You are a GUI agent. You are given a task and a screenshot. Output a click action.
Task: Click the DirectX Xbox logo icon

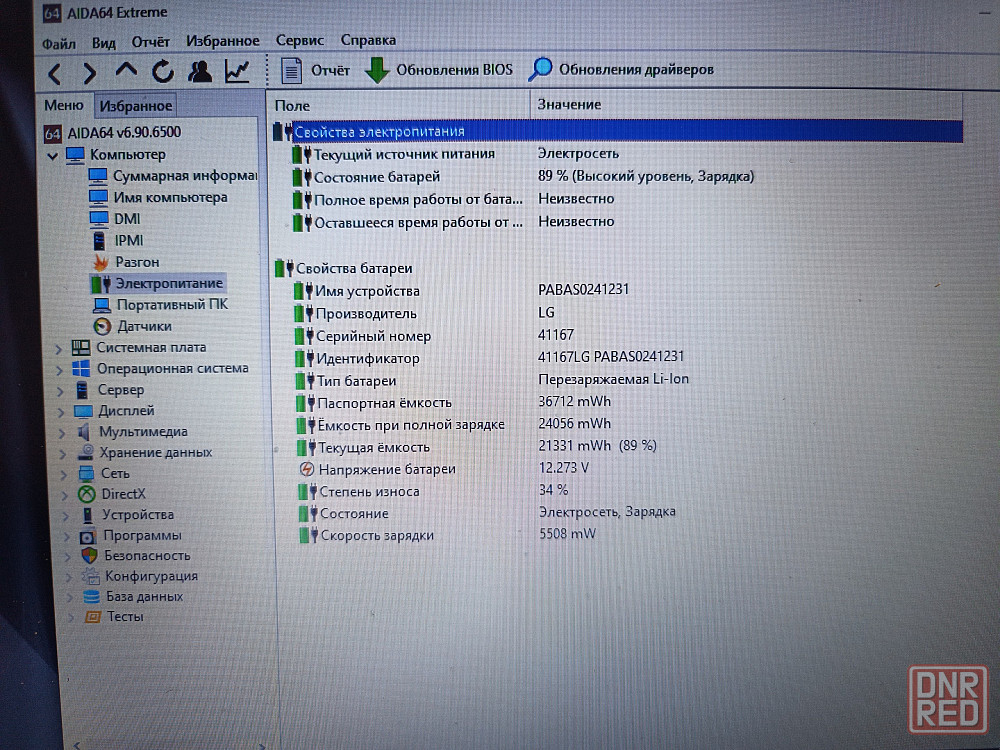[x=87, y=494]
